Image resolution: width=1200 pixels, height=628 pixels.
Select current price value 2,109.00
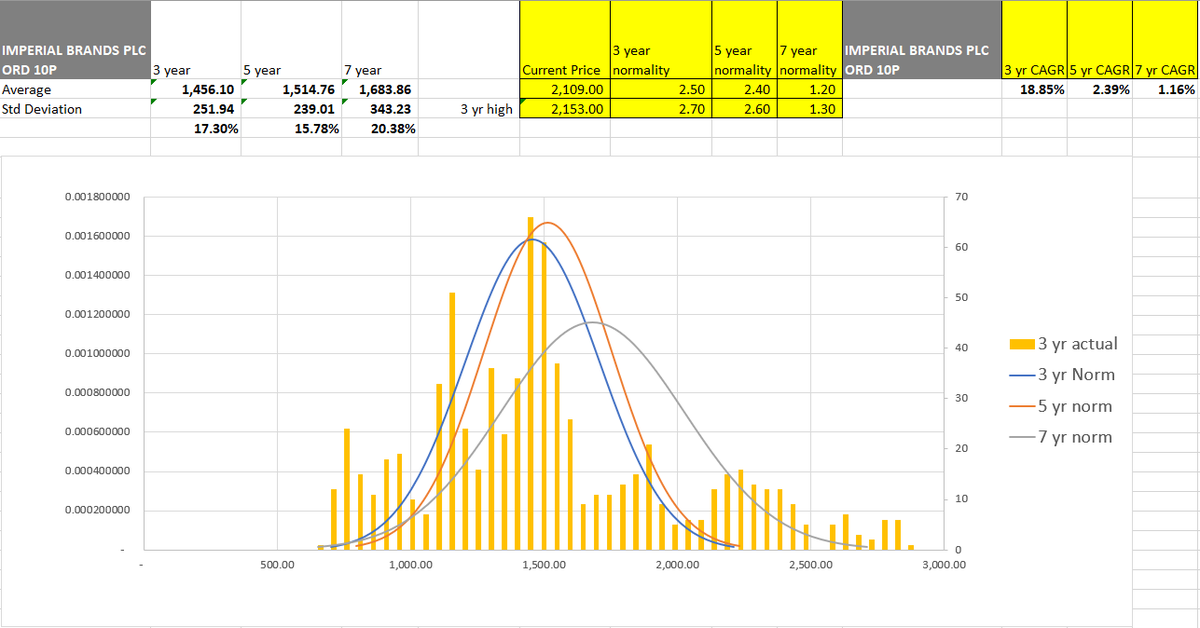(564, 90)
